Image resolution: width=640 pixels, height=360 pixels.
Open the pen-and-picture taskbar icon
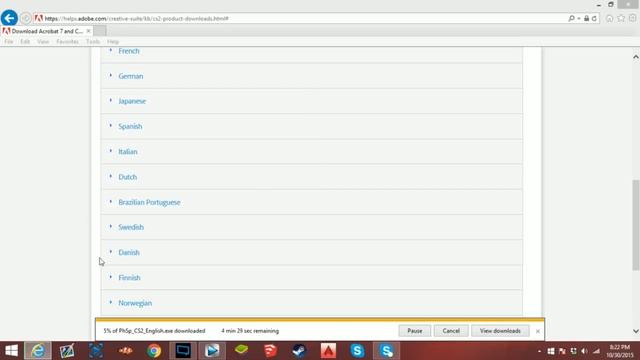coord(67,351)
